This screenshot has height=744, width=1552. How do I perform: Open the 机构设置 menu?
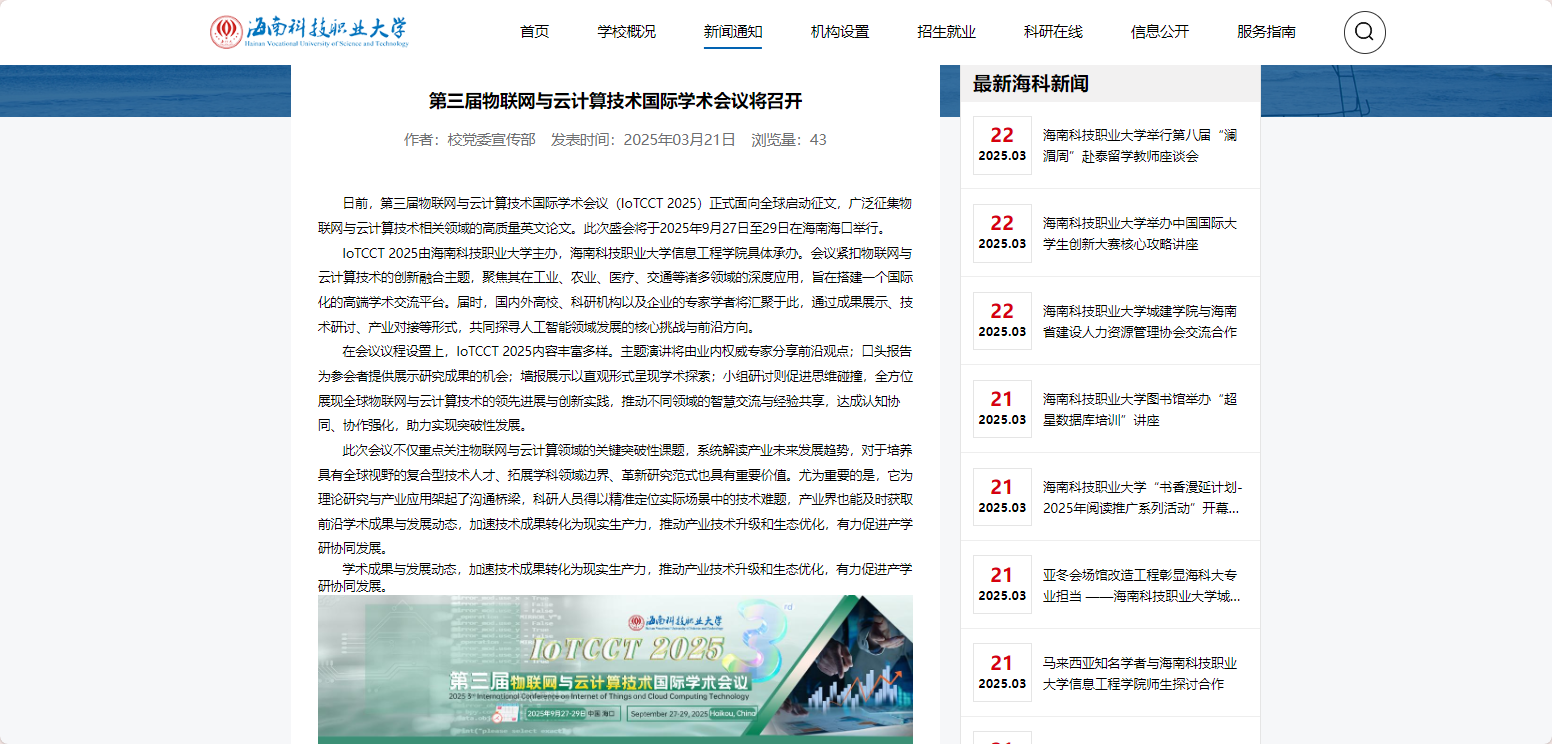point(840,32)
